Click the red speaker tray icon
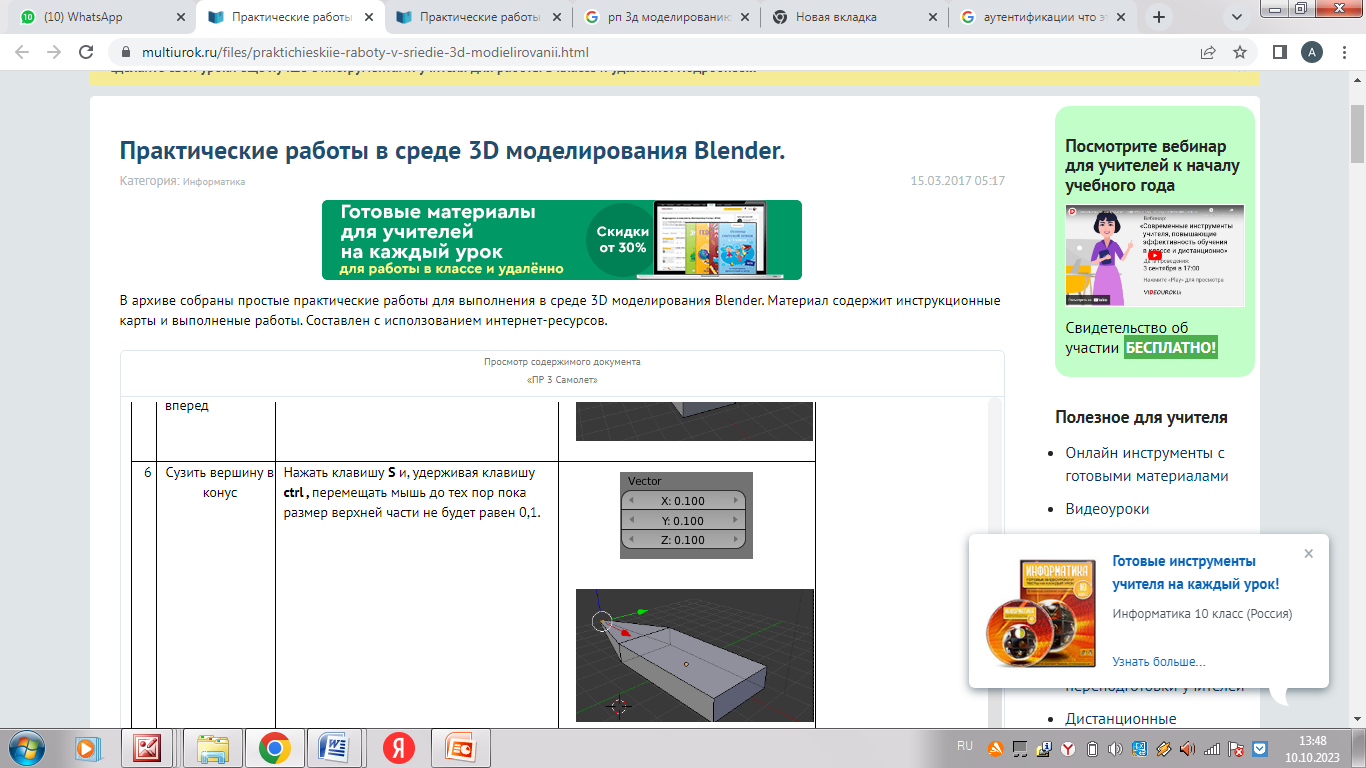This screenshot has width=1366, height=768. tap(1187, 747)
